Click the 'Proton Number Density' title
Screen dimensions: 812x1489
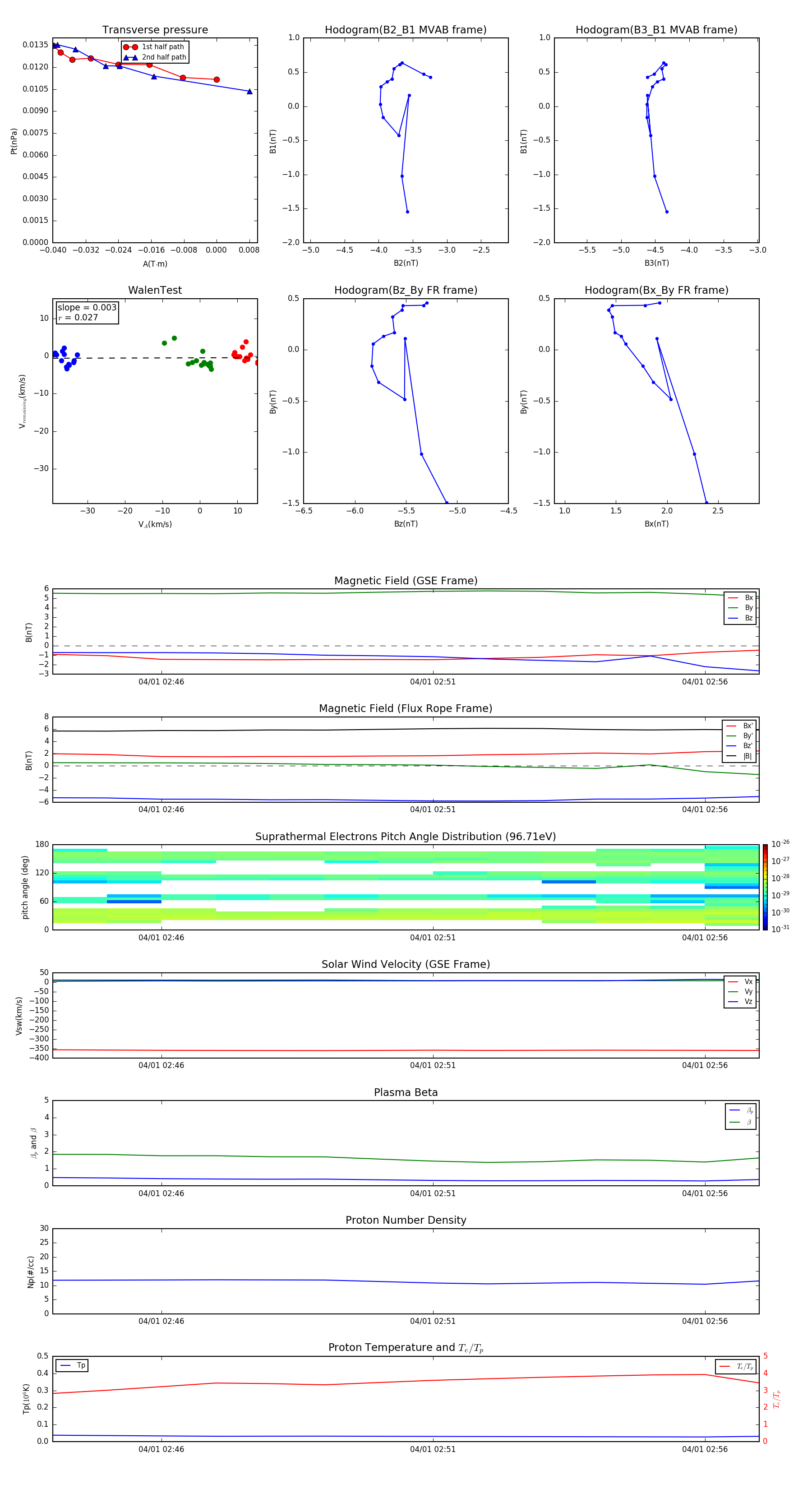(x=406, y=1221)
